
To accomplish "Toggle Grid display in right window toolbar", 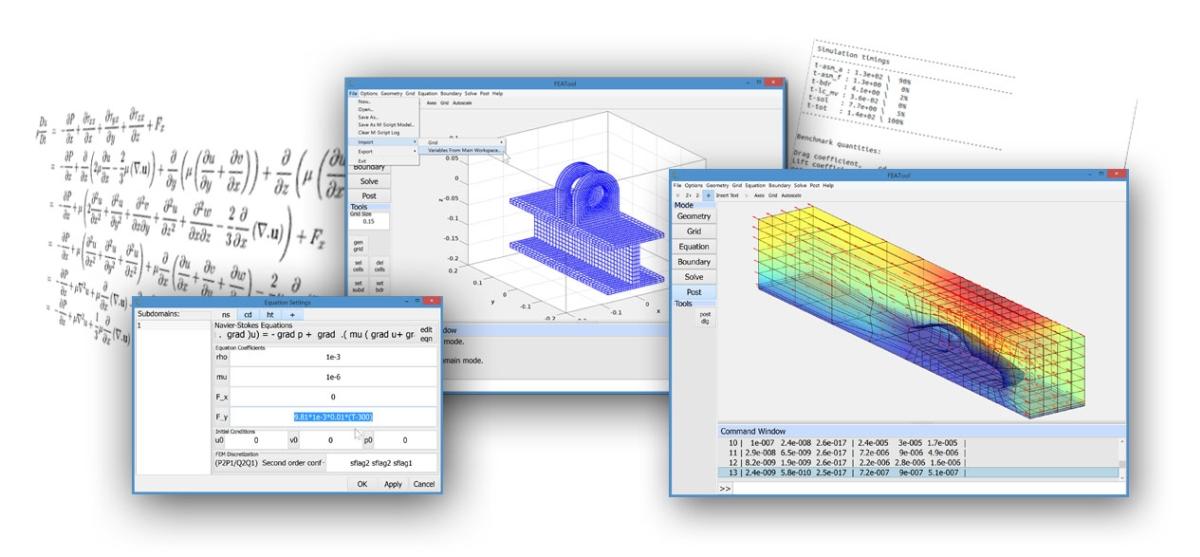I will pos(773,195).
